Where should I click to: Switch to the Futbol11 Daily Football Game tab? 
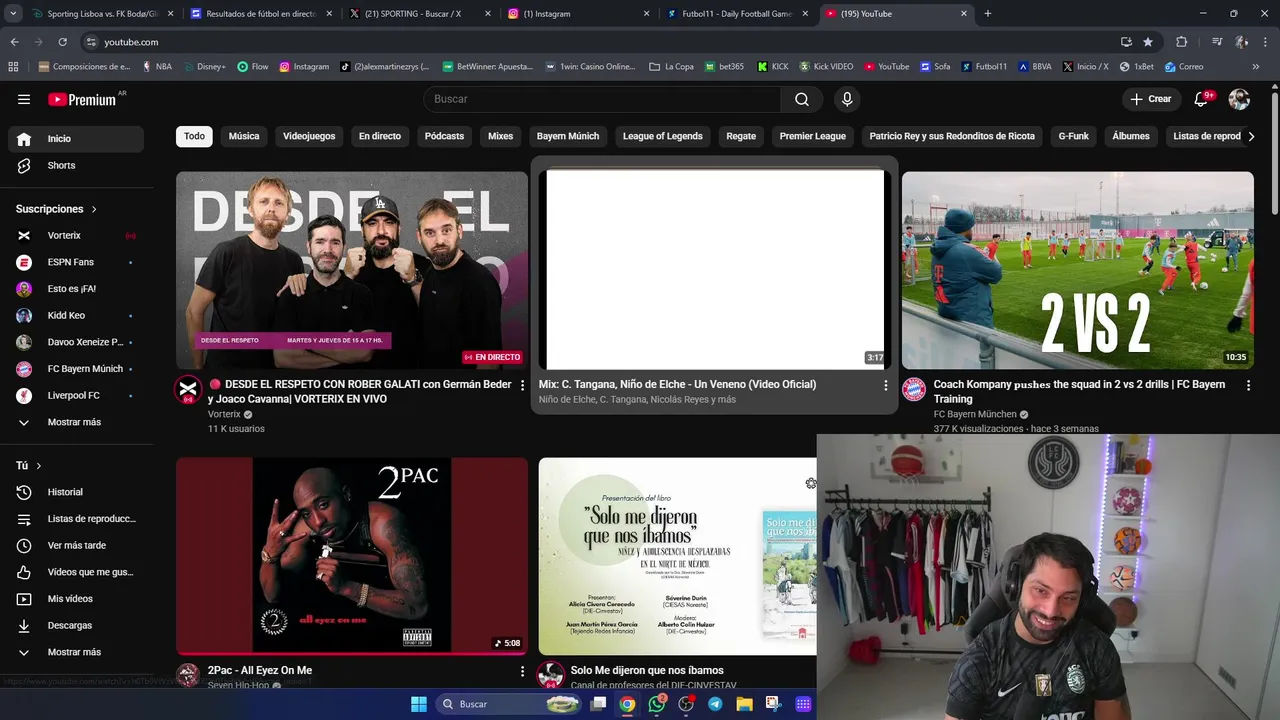[738, 14]
